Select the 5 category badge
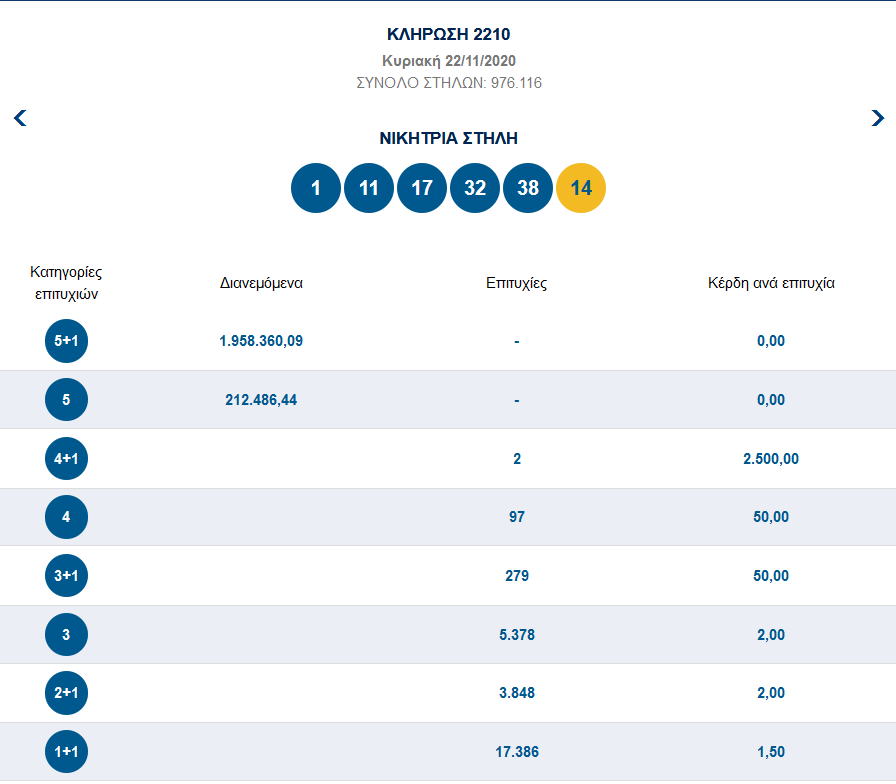This screenshot has width=896, height=784. [x=67, y=400]
